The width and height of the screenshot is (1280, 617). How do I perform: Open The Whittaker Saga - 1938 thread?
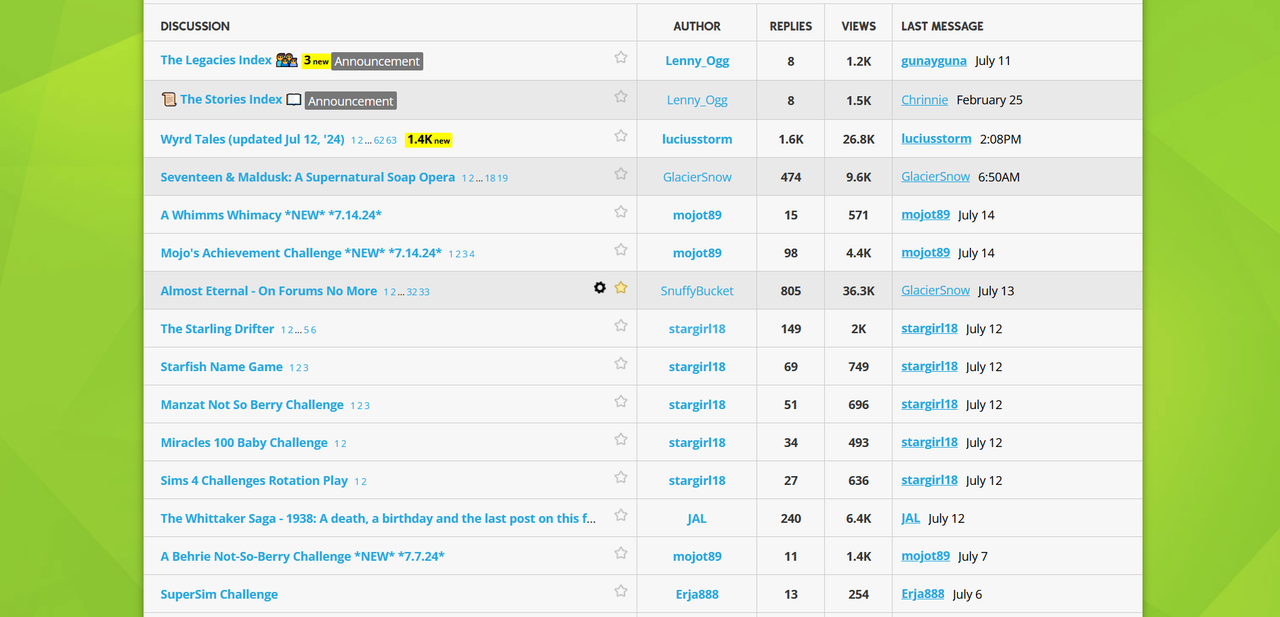pyautogui.click(x=378, y=518)
